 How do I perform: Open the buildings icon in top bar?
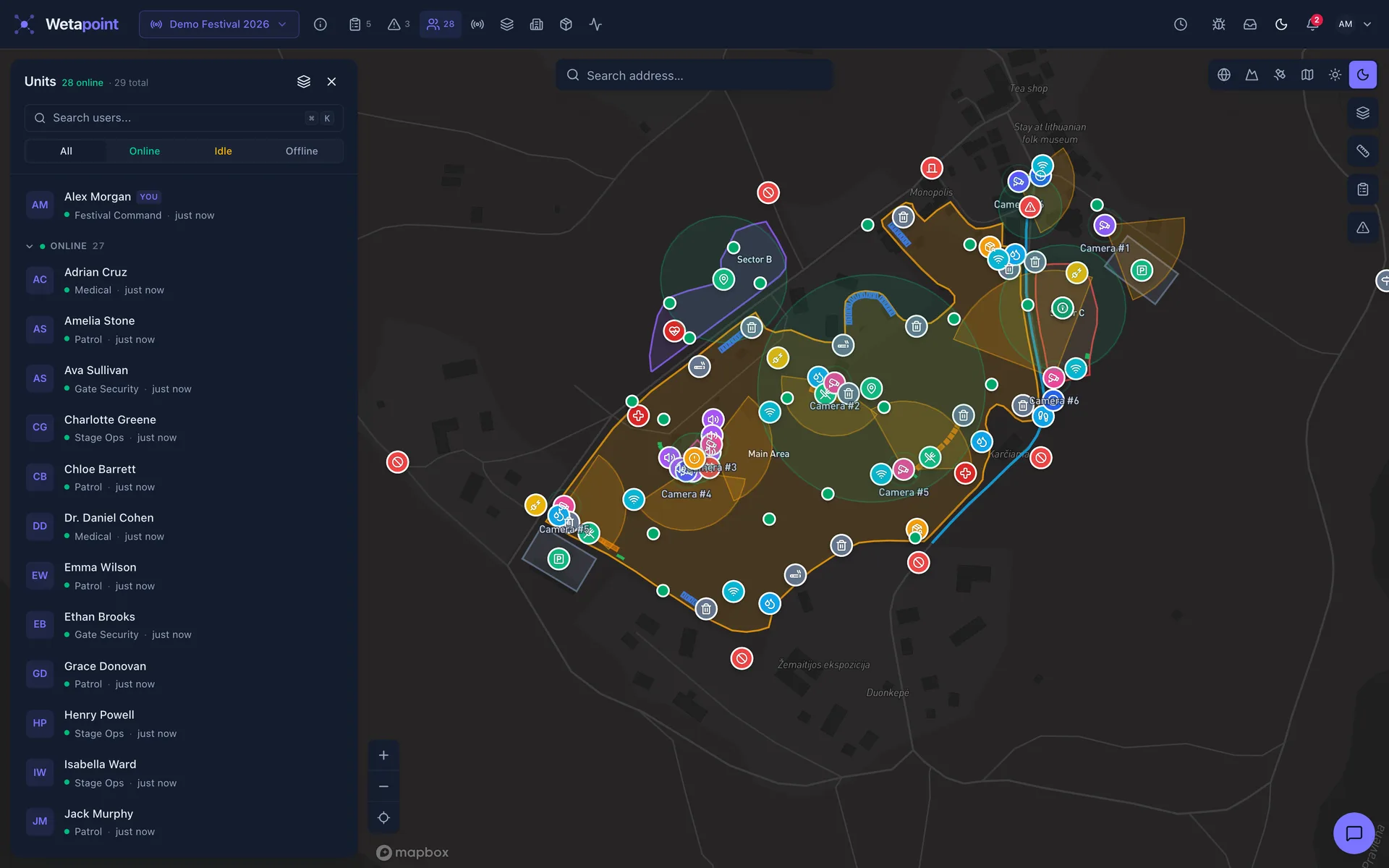[536, 25]
